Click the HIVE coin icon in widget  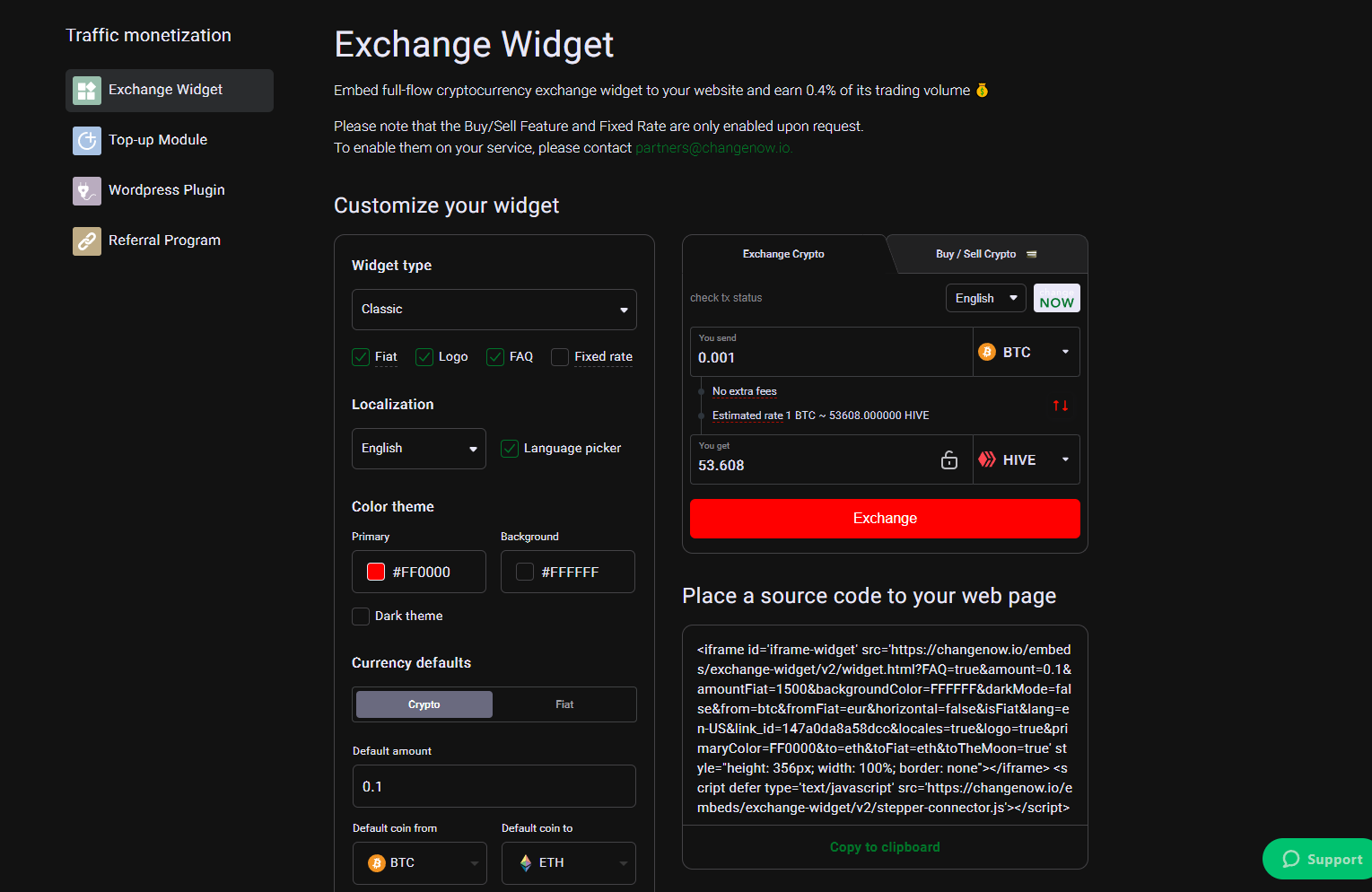point(987,459)
